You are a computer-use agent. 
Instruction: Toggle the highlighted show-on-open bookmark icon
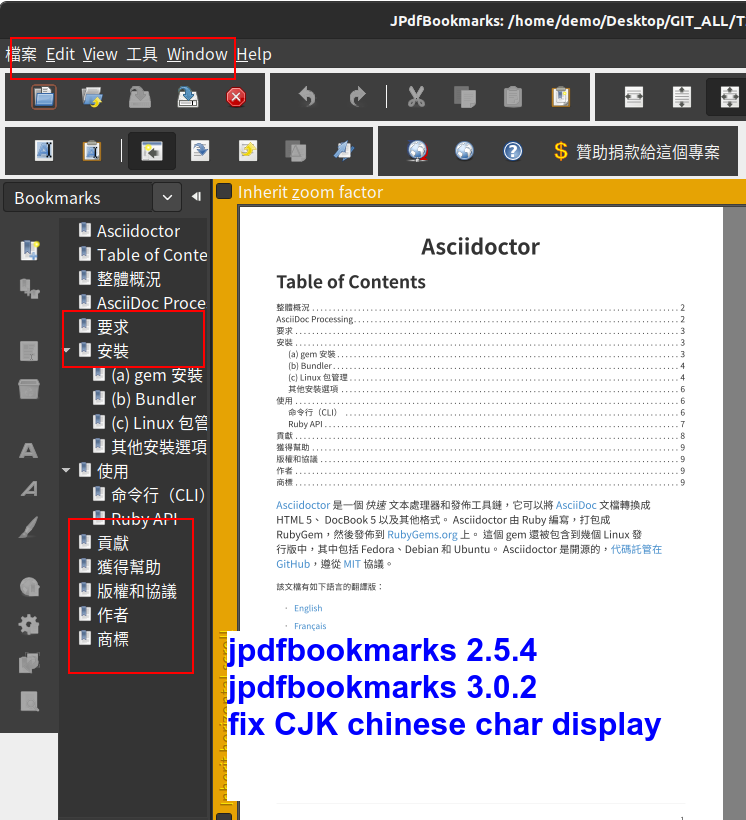click(152, 151)
